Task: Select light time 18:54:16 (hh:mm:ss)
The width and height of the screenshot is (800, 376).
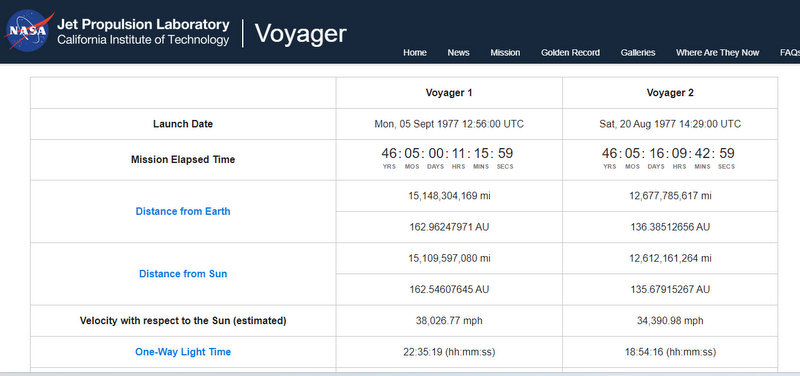Action: 670,352
